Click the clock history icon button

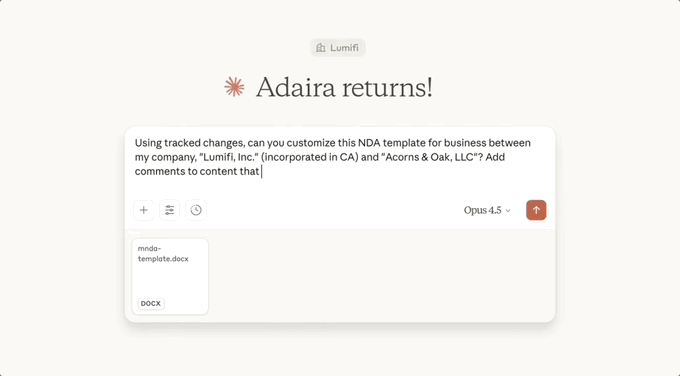196,210
